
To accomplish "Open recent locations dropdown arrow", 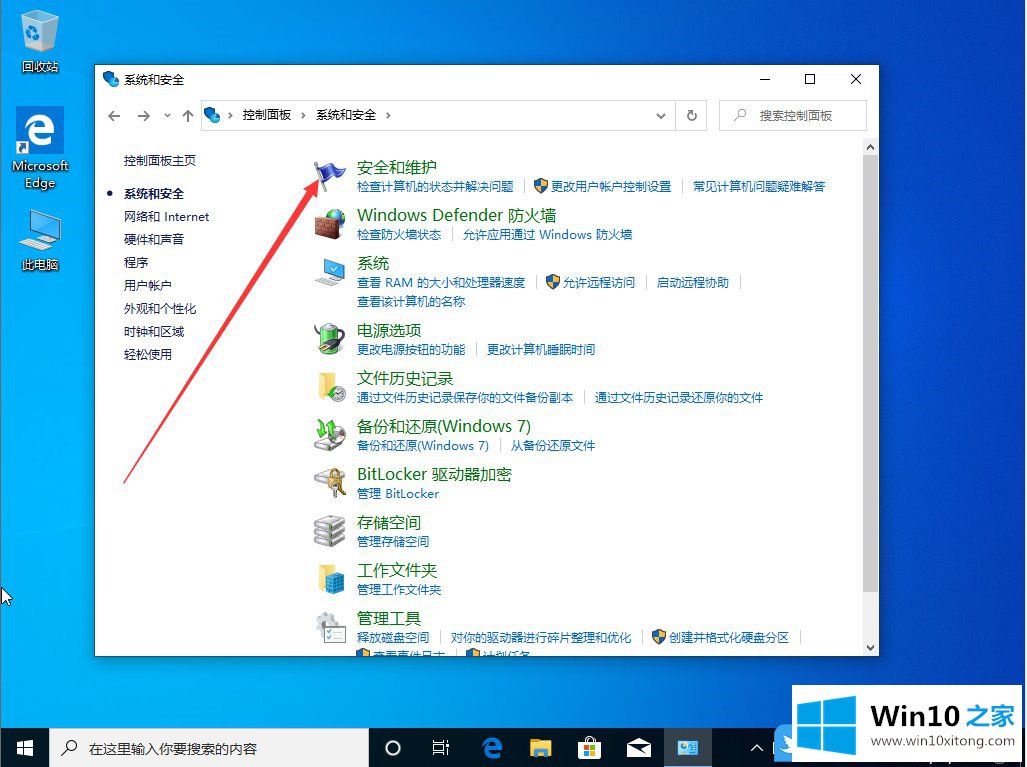I will [x=167, y=116].
